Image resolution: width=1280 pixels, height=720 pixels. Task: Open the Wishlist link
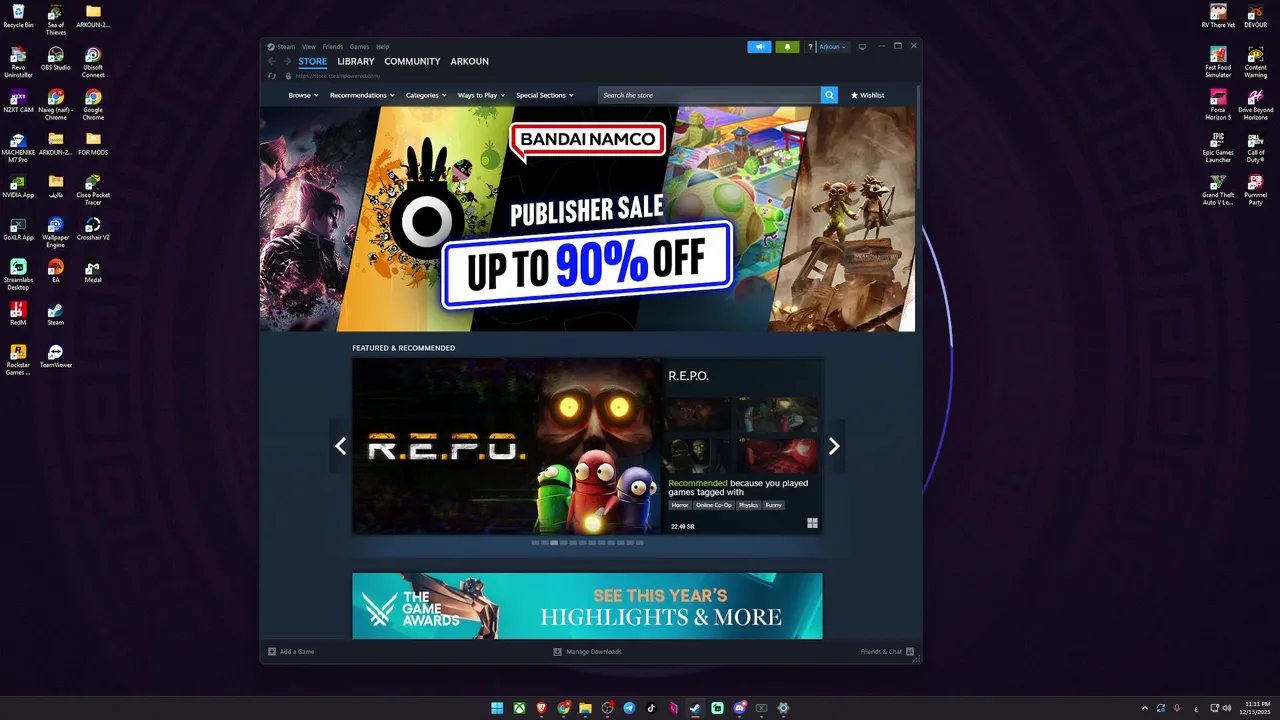click(868, 95)
